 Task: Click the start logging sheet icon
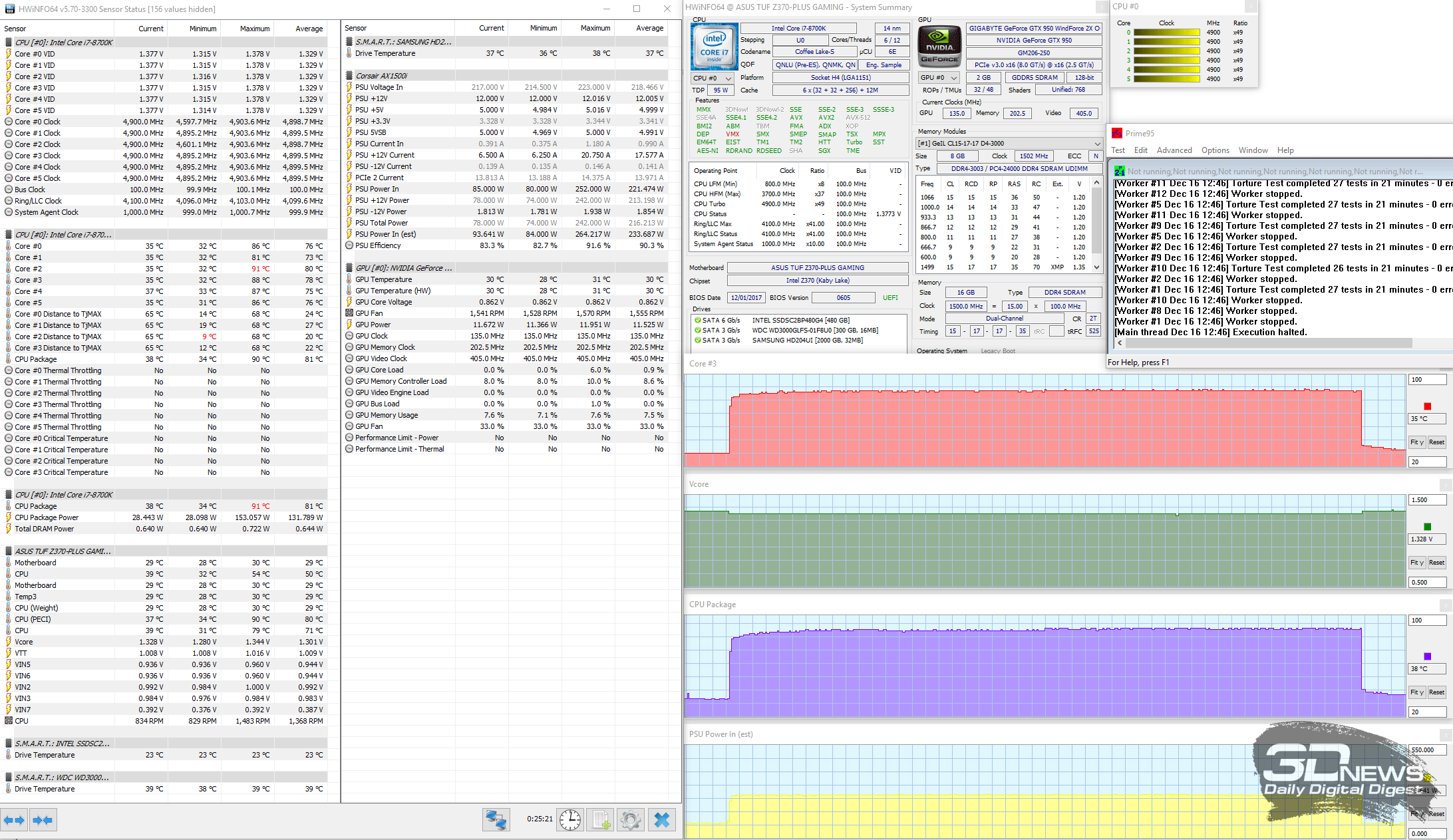point(601,820)
